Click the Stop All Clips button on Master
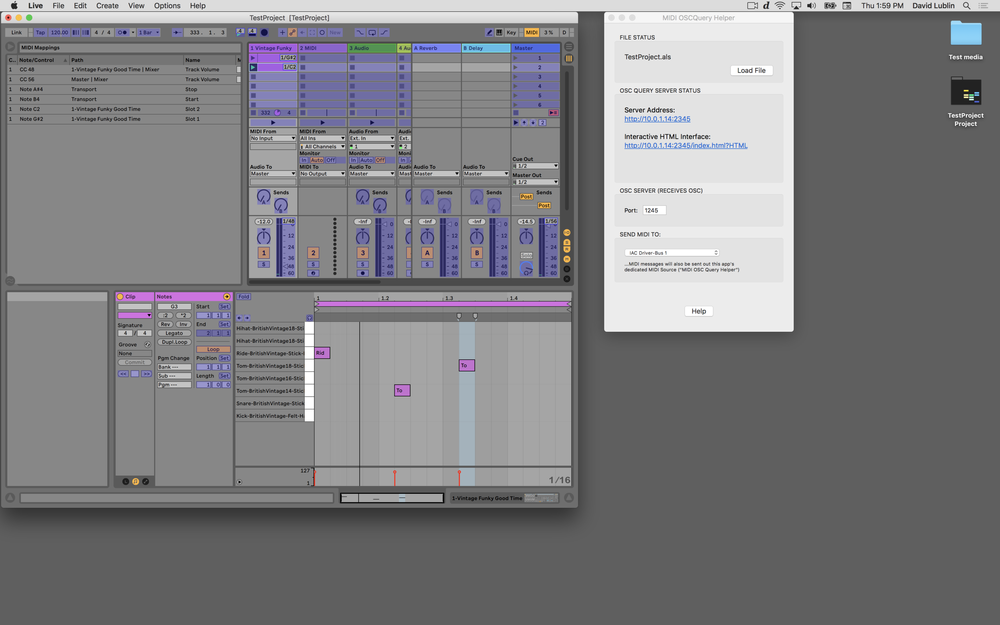Image resolution: width=1000 pixels, height=625 pixels. pos(515,112)
